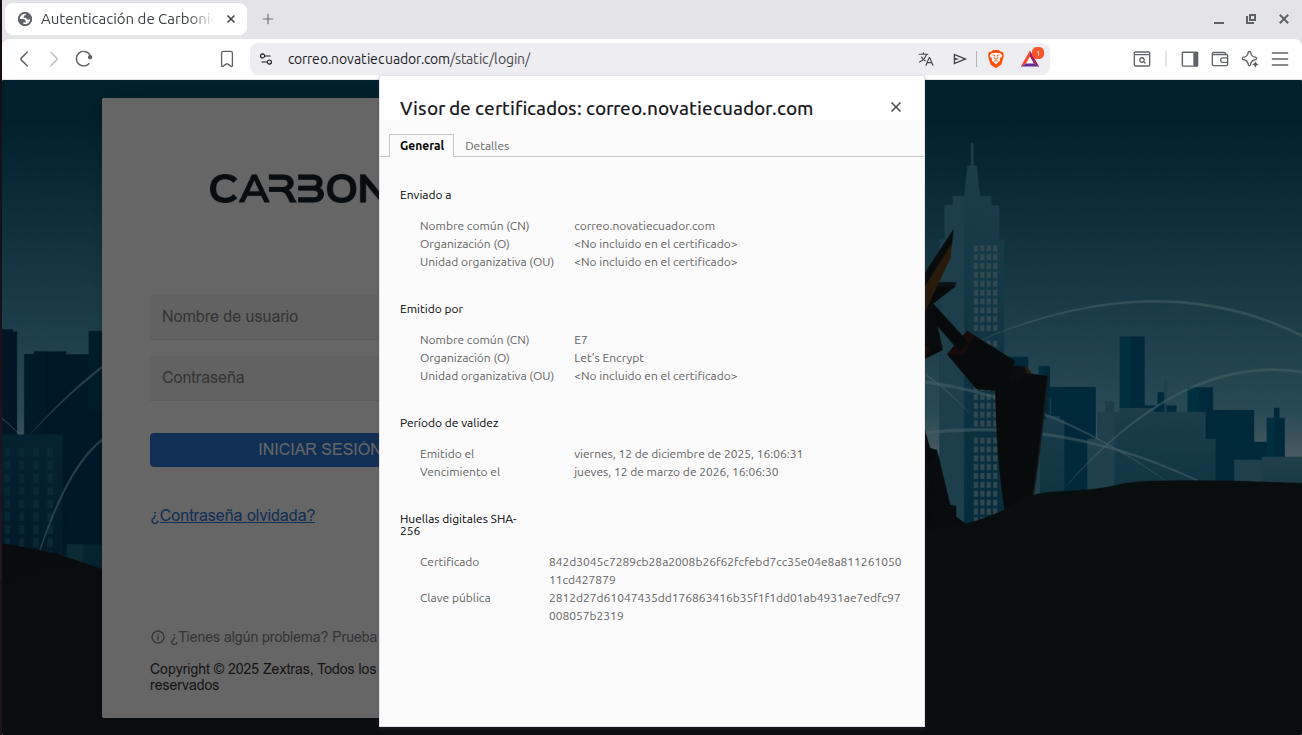
Task: Reload the current page
Action: coord(84,59)
